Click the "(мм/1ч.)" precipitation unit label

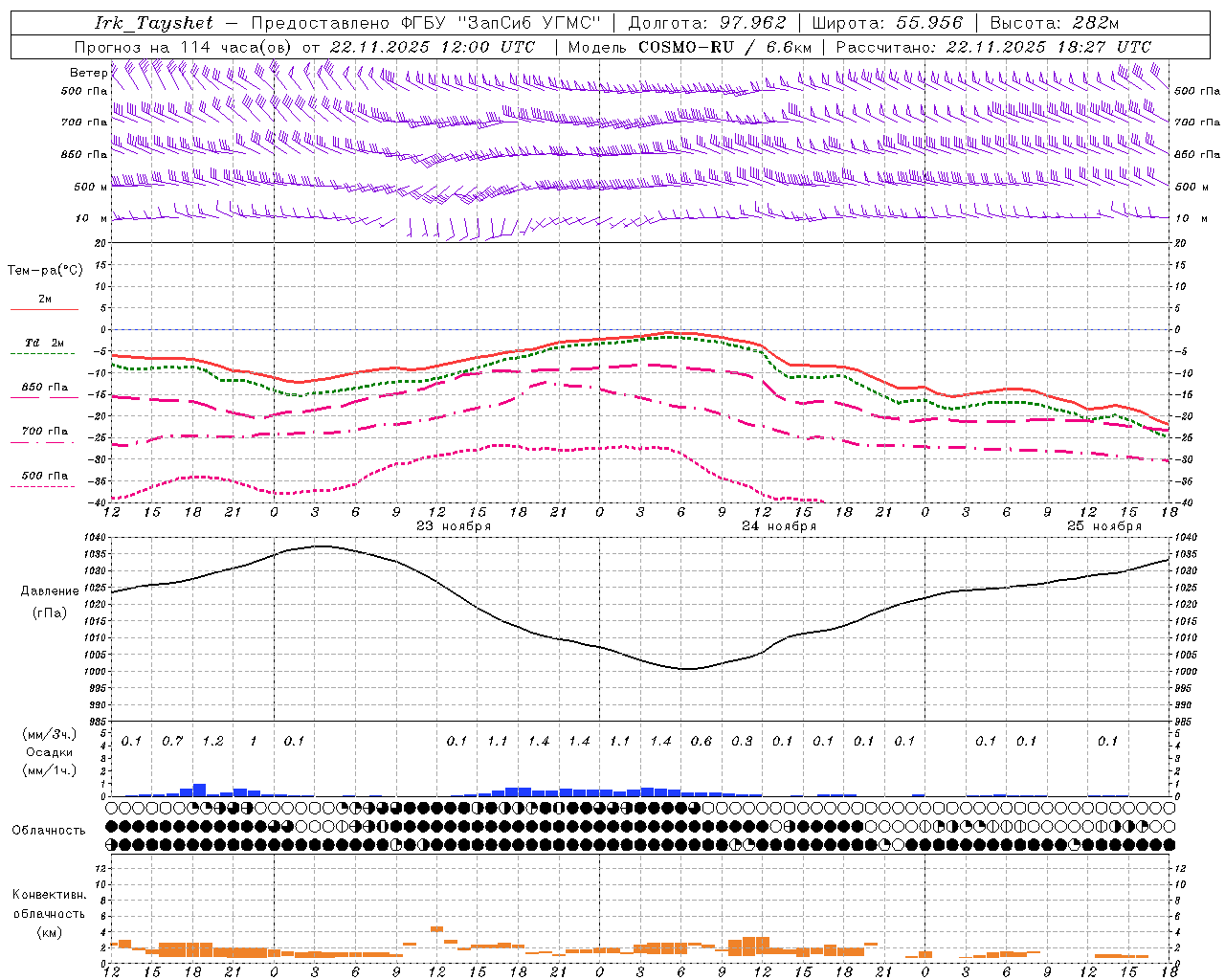(x=50, y=770)
